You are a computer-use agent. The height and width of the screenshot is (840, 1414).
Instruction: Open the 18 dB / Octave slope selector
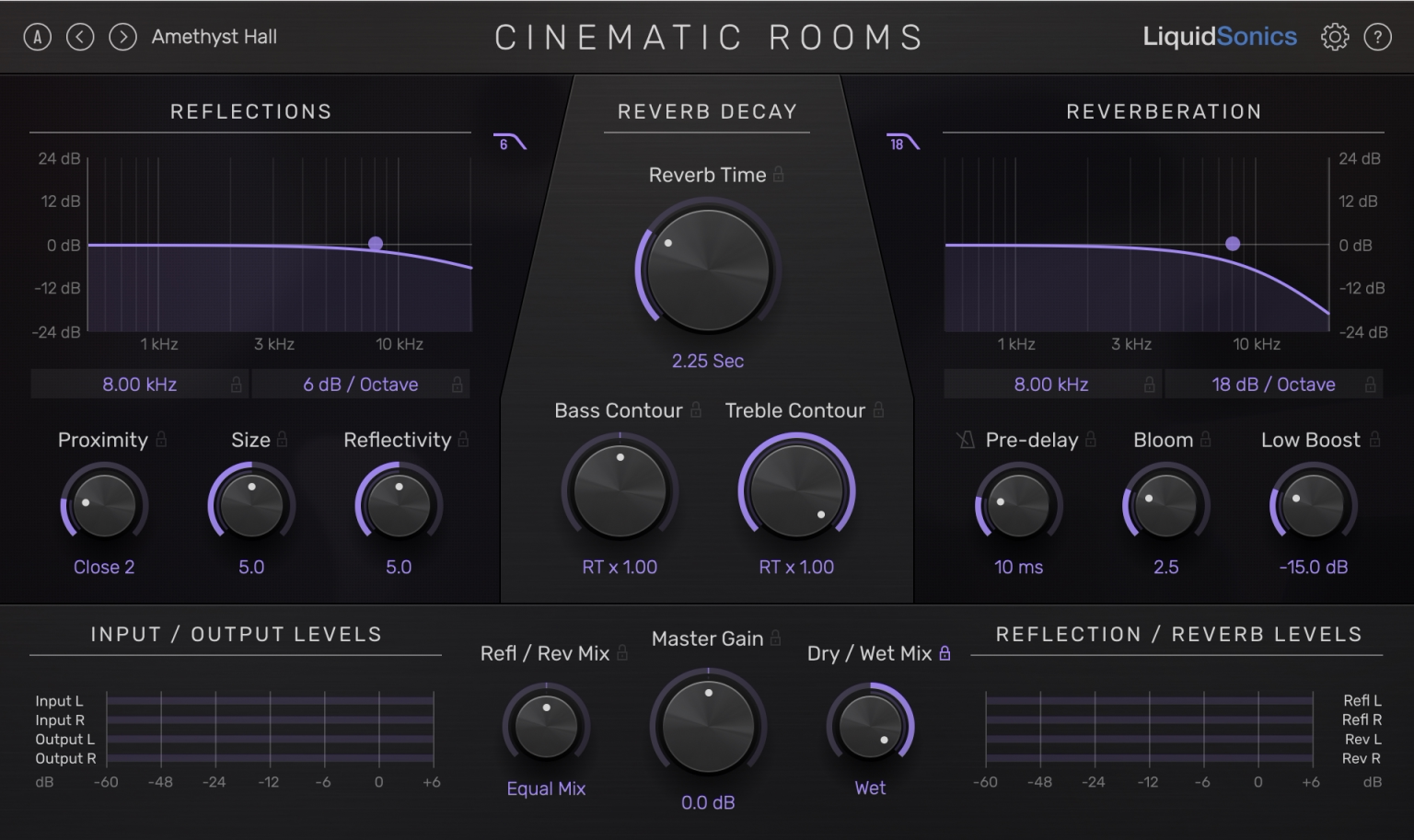(1273, 385)
